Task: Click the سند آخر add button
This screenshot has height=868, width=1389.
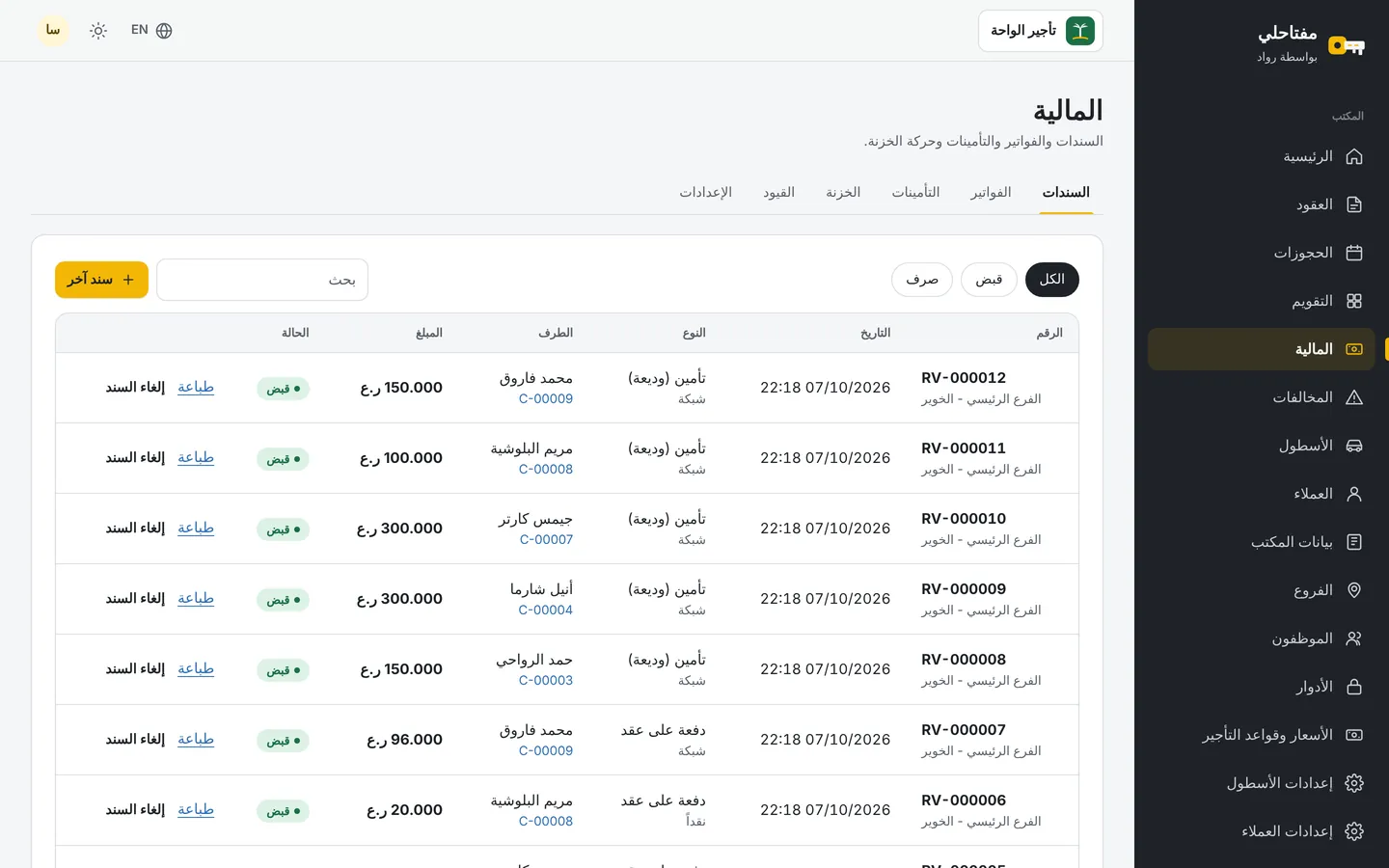Action: [101, 280]
